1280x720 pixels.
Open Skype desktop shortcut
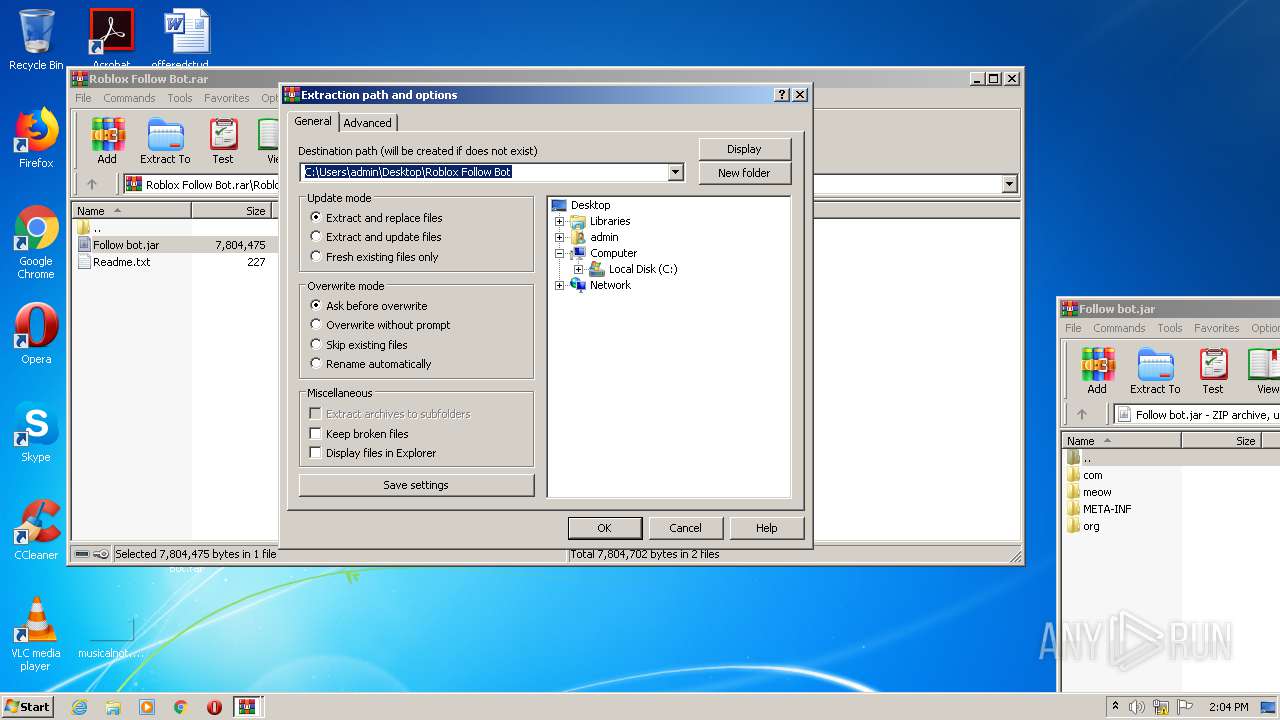pos(36,432)
